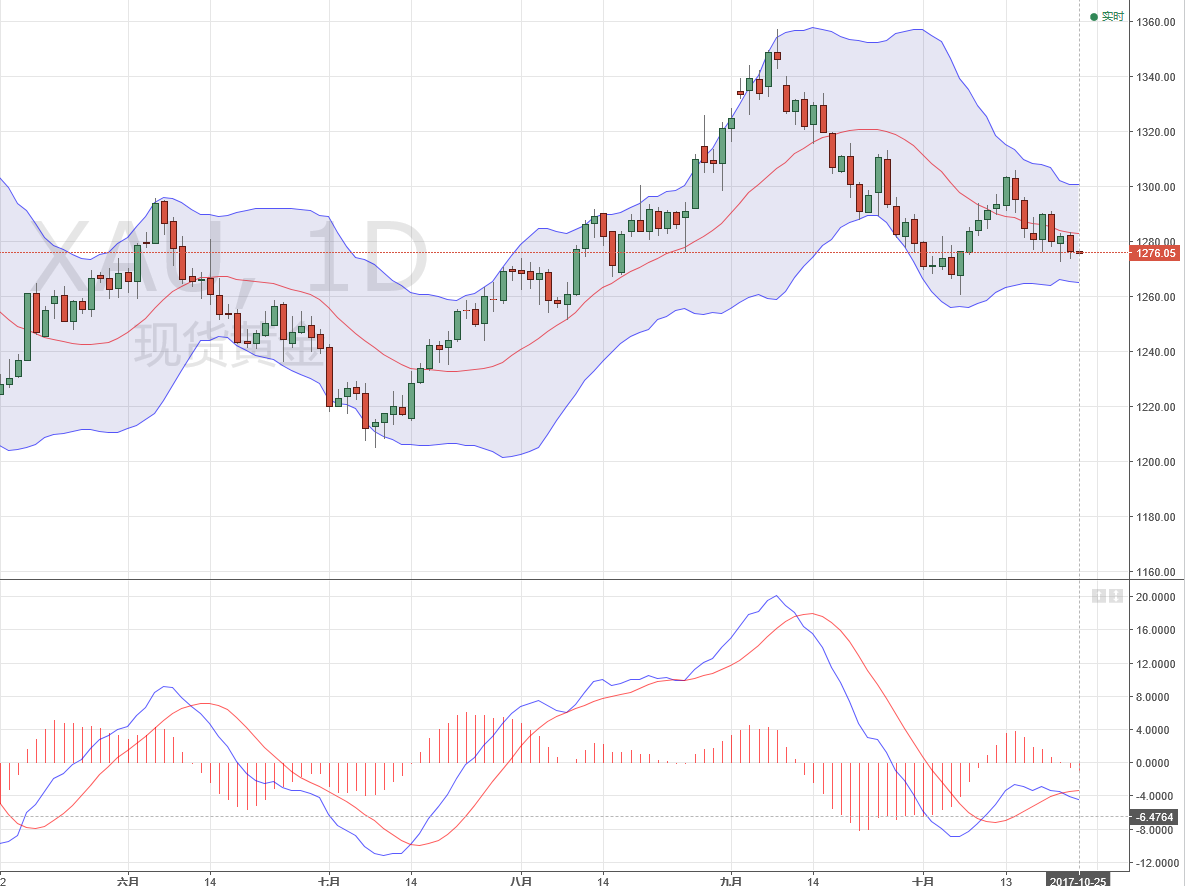The height and width of the screenshot is (886, 1185).
Task: Click the 12.0000 MACD axis label
Action: [1156, 664]
